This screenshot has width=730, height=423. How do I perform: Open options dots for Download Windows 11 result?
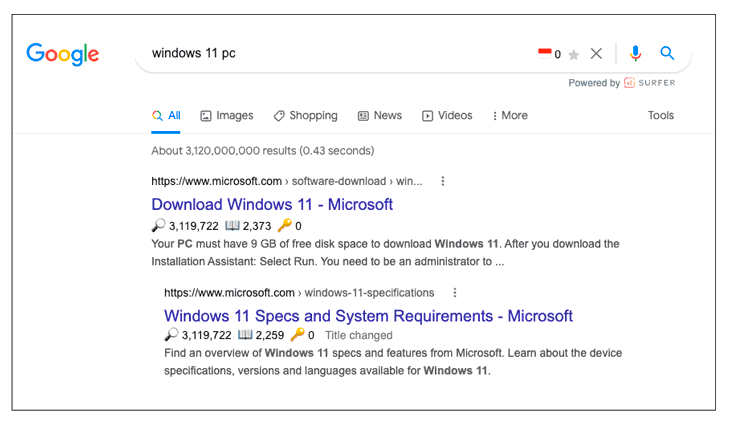[x=443, y=181]
